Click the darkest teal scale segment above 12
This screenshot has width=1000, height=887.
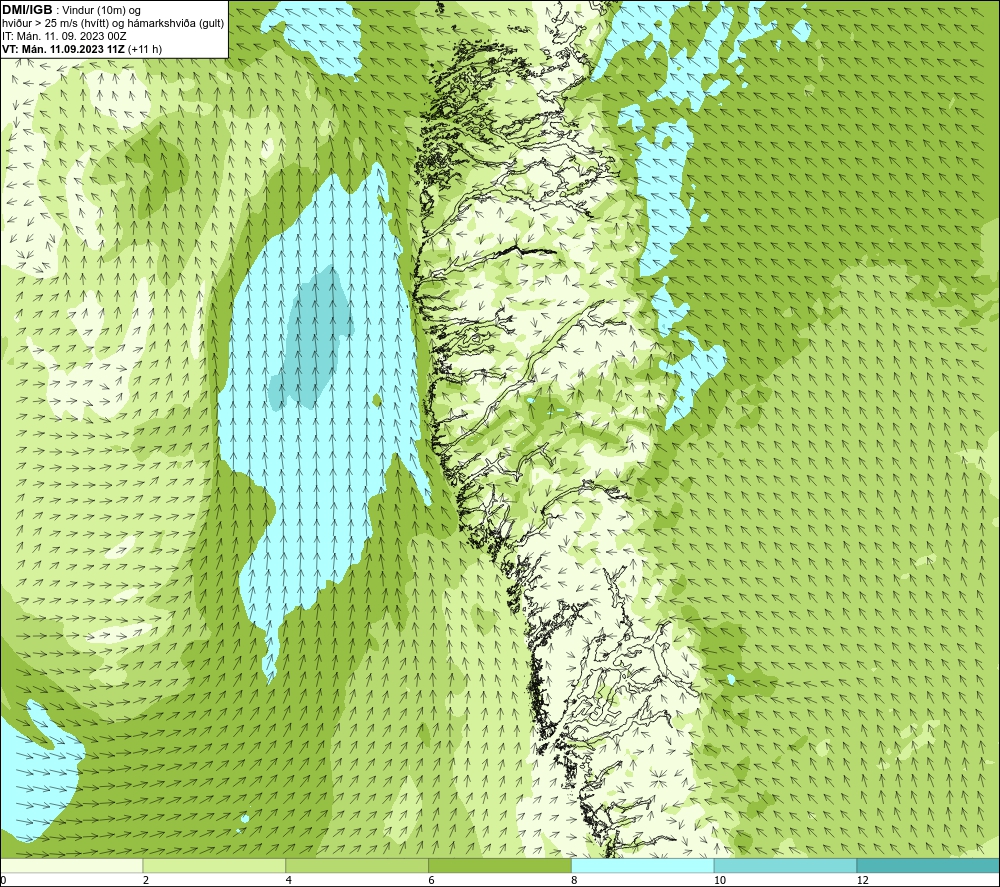coord(929,865)
